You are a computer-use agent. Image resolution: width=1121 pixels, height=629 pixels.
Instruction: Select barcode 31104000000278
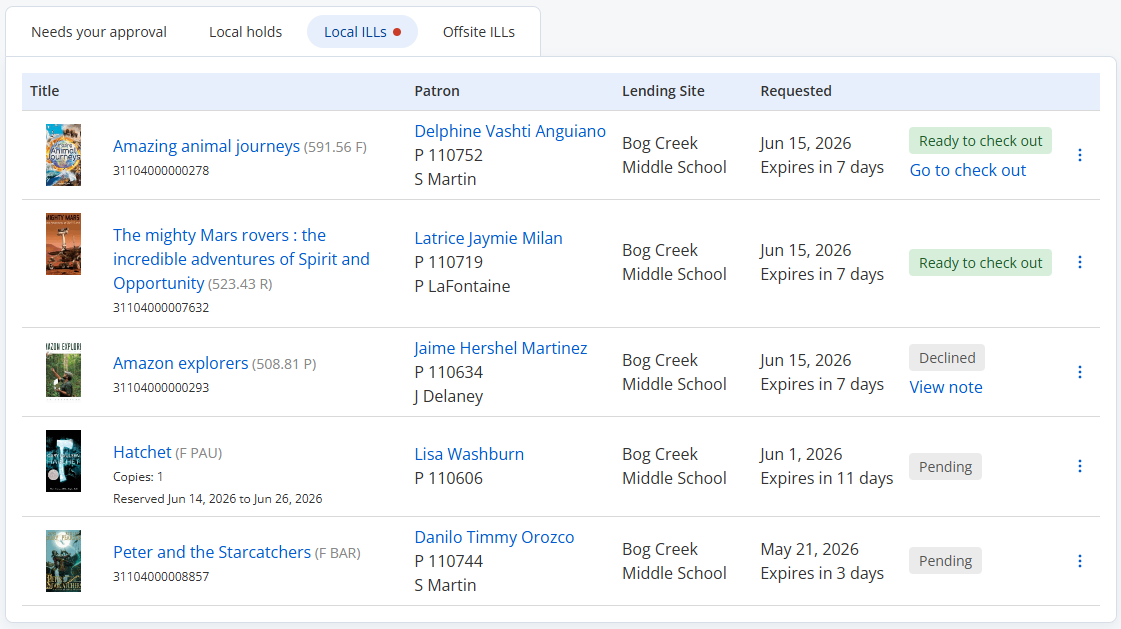click(161, 171)
